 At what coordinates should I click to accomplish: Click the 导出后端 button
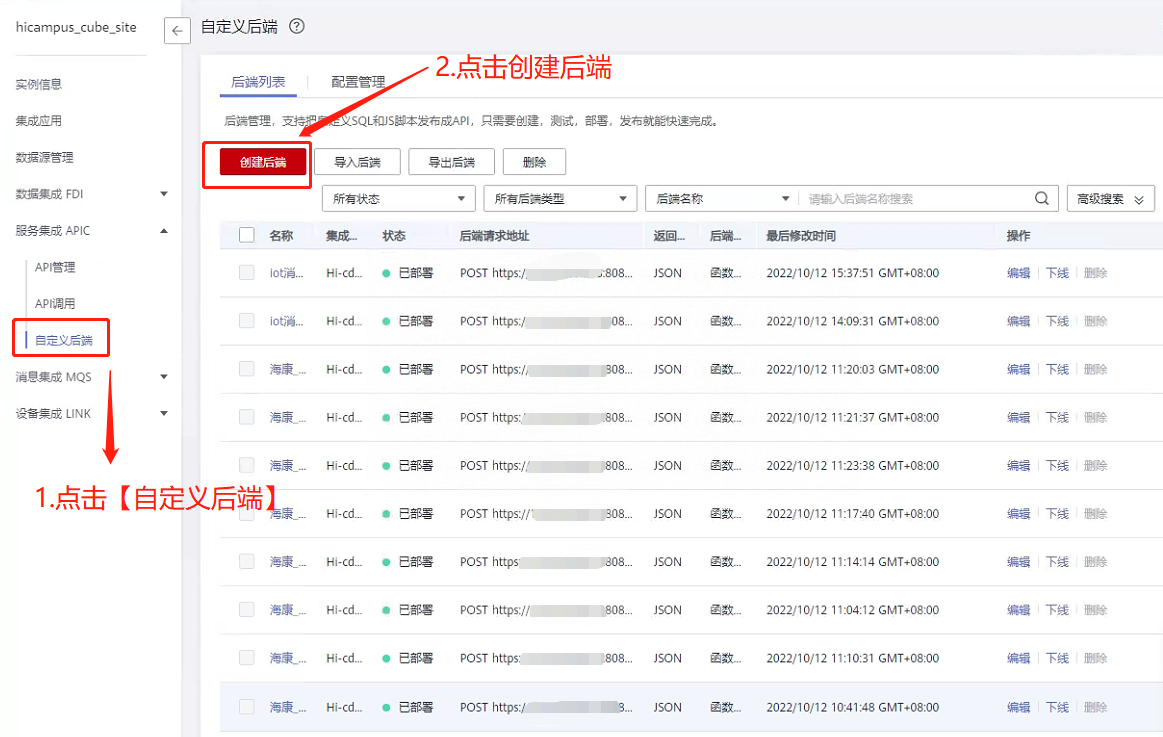pyautogui.click(x=451, y=162)
